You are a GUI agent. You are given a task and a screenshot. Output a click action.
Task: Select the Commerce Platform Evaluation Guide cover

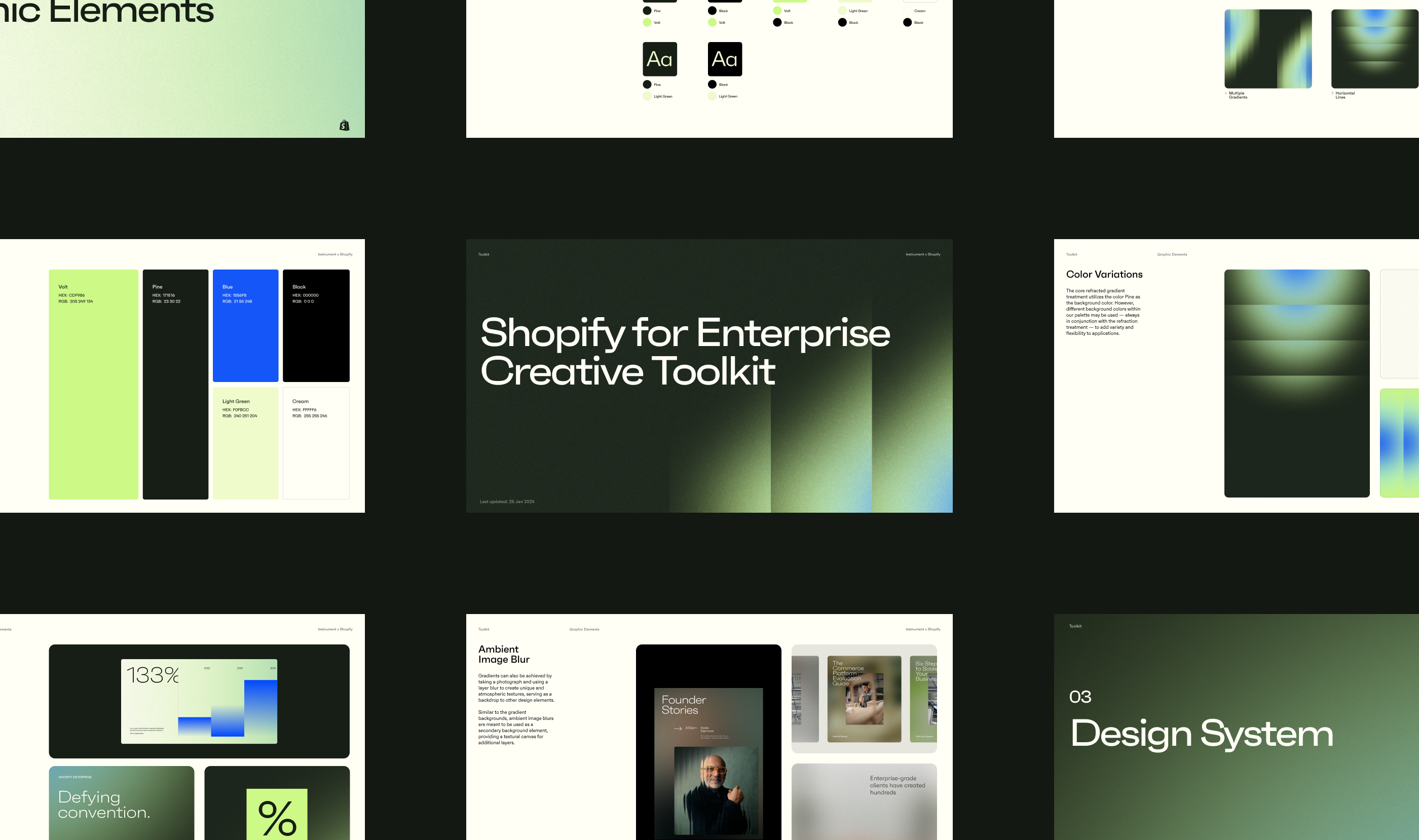point(864,699)
